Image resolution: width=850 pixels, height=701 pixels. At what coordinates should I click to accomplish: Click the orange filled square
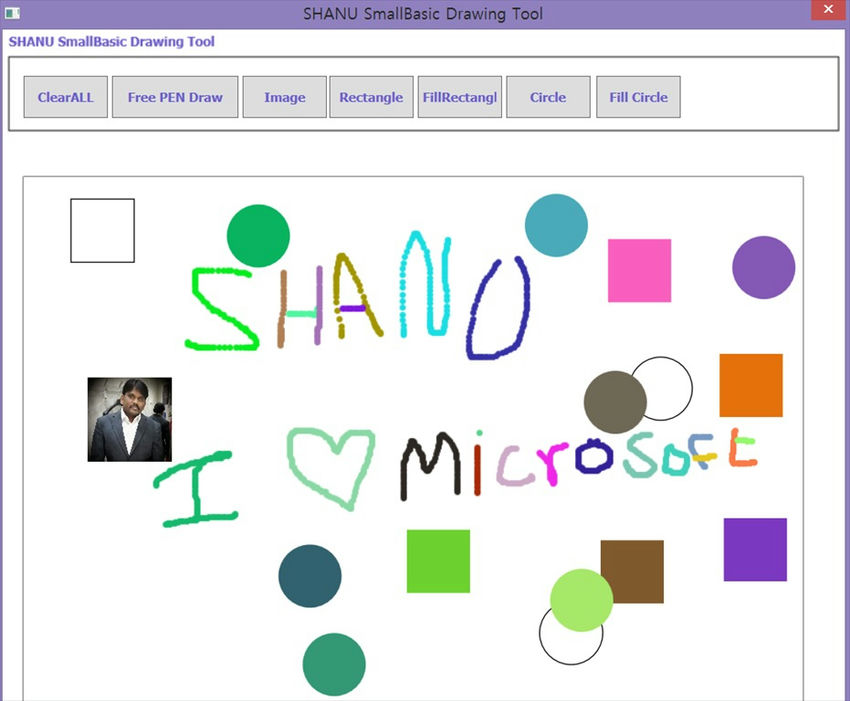pyautogui.click(x=751, y=385)
